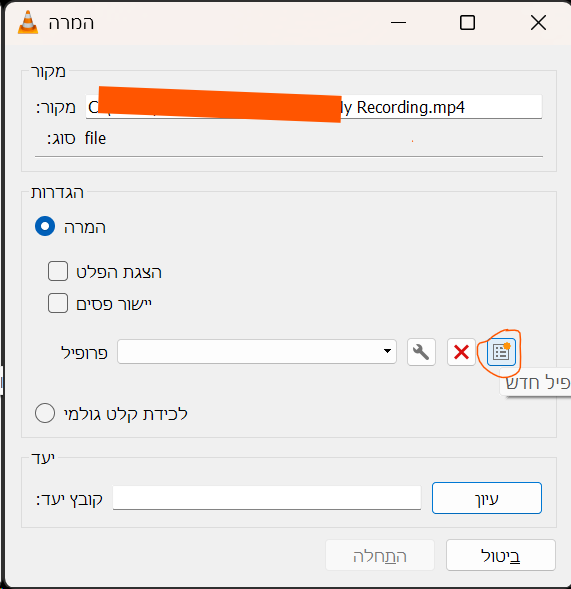Open the פרופיל dropdown list
The width and height of the screenshot is (571, 589).
(x=257, y=352)
